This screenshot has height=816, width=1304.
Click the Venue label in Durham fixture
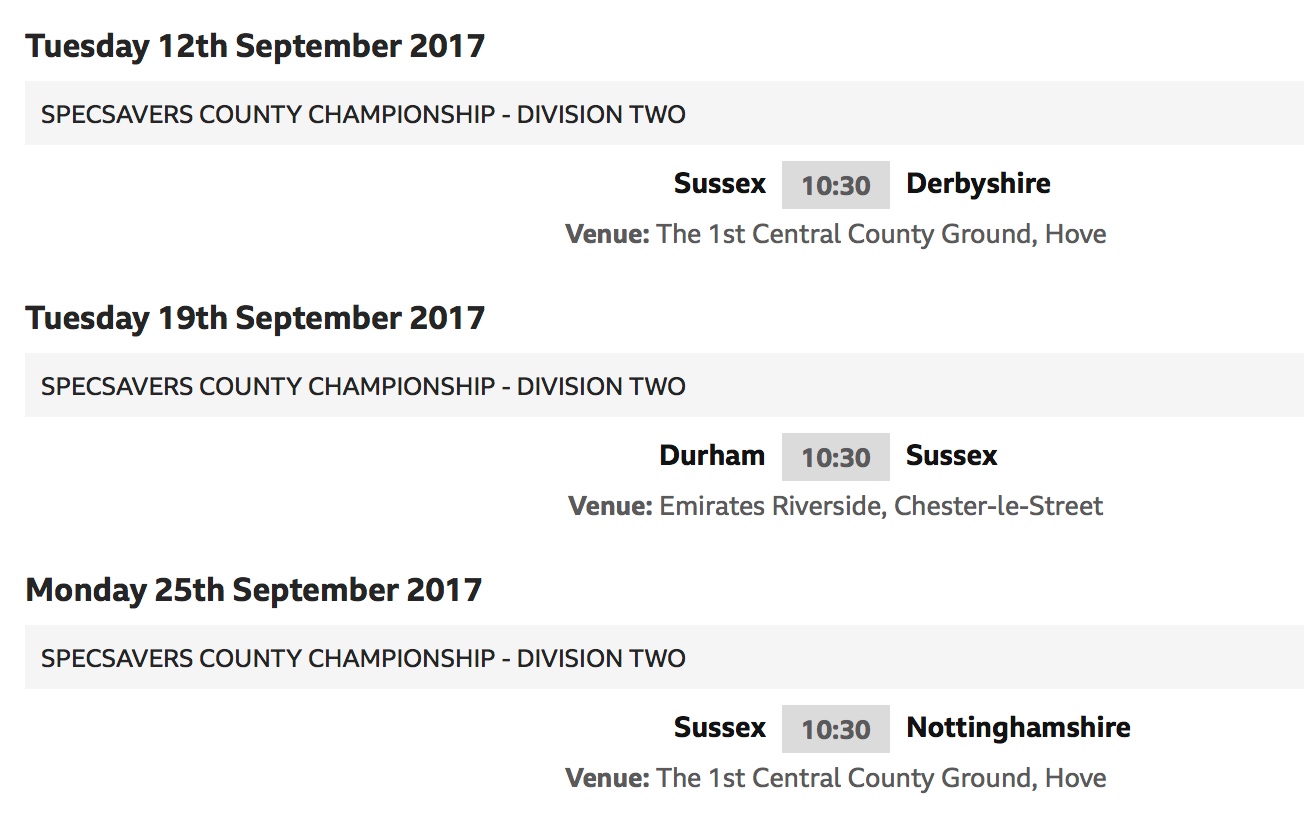click(x=610, y=506)
